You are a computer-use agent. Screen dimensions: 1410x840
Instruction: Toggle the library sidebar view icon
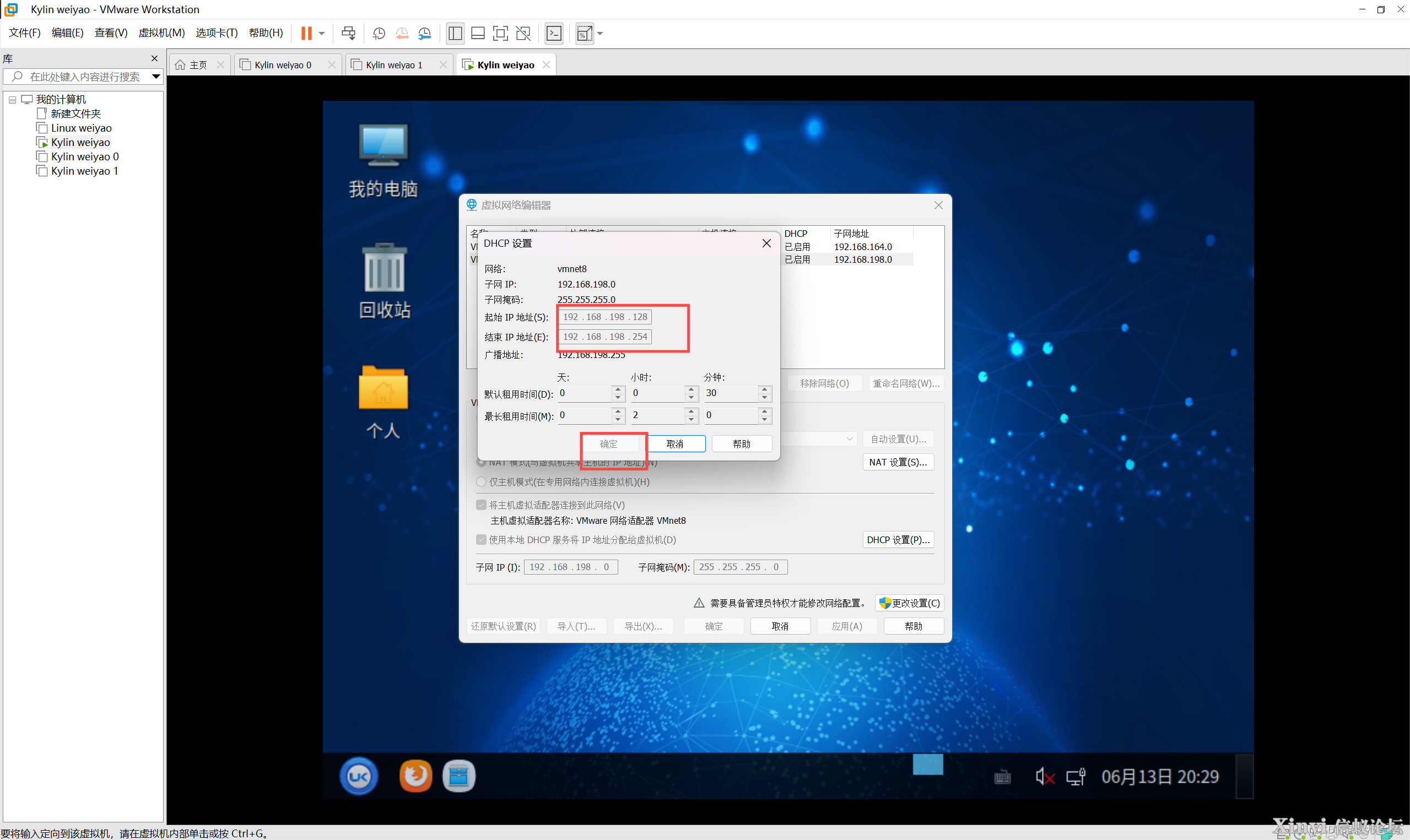pos(455,34)
